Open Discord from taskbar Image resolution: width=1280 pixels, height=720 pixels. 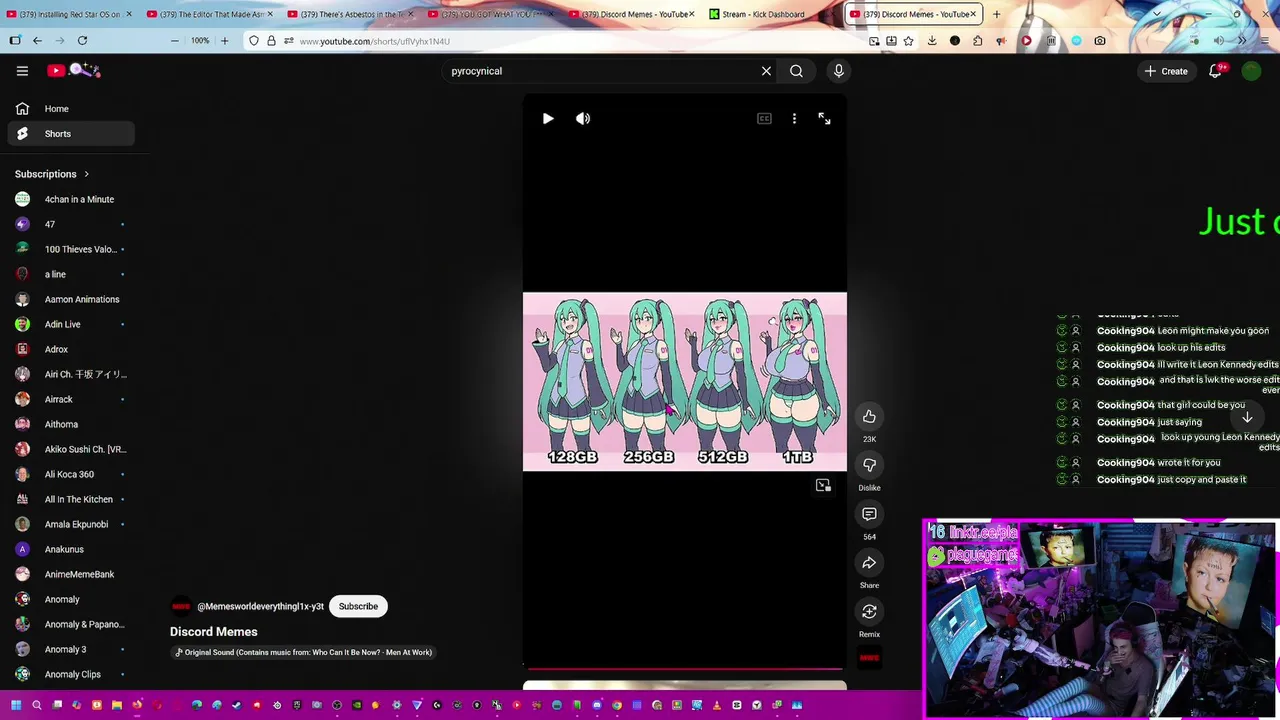click(597, 705)
